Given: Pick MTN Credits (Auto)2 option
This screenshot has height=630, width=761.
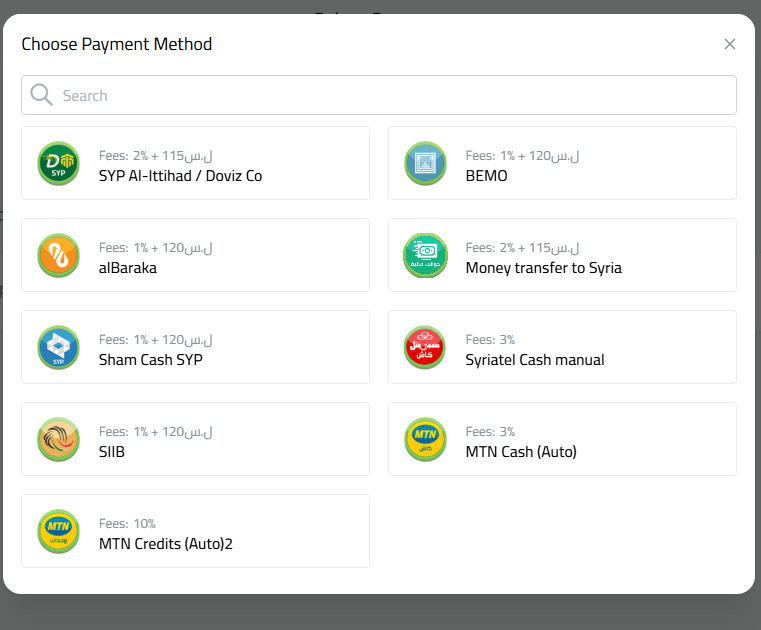Looking at the screenshot, I should coord(195,531).
